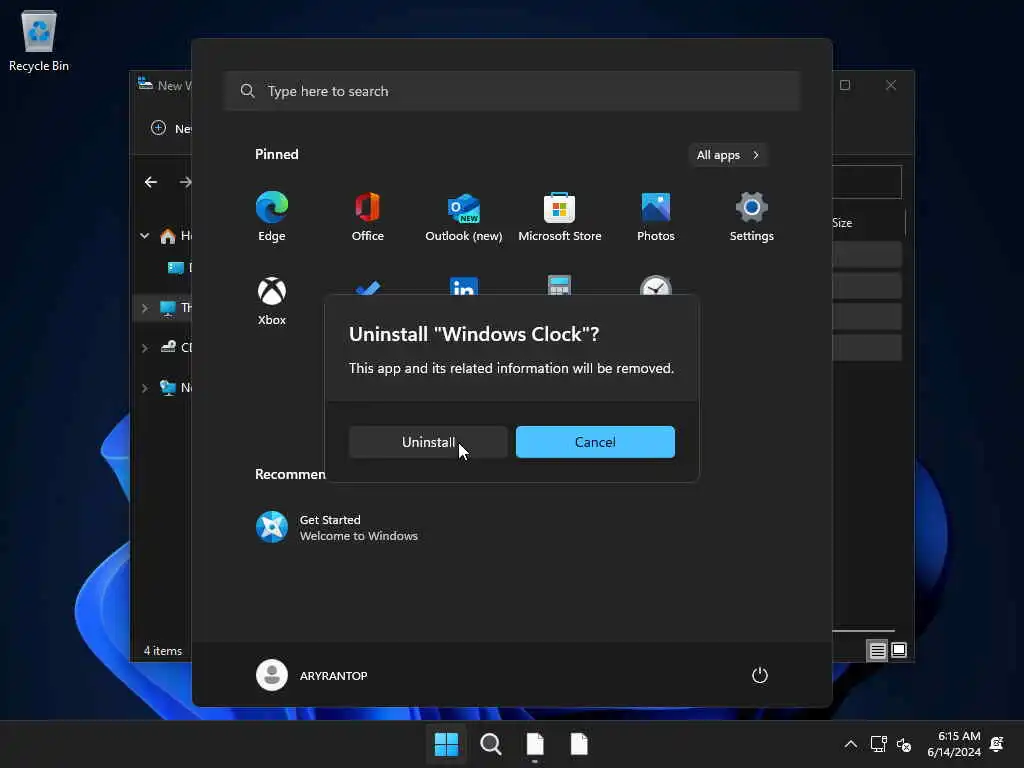This screenshot has width=1024, height=768.
Task: Open the network status tray icon
Action: [878, 744]
